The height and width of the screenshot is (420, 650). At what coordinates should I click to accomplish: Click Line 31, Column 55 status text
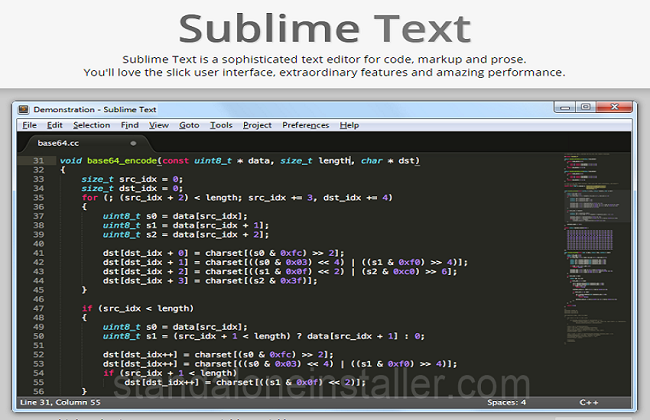coord(60,402)
